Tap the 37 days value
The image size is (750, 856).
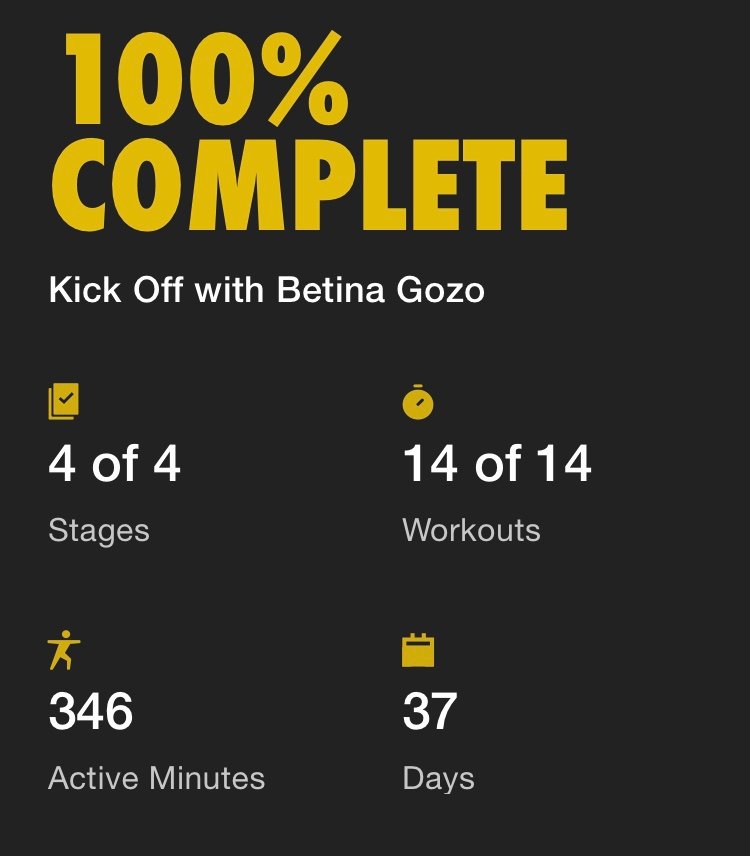(430, 712)
